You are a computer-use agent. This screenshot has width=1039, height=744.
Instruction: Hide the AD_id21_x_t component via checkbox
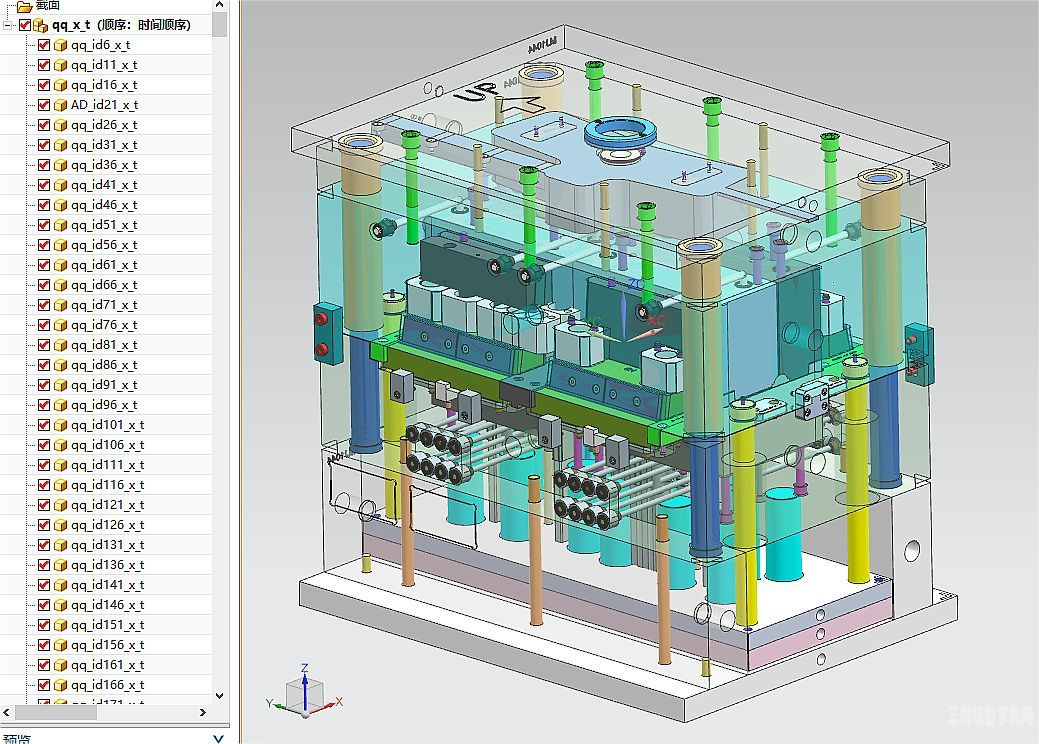click(x=44, y=105)
